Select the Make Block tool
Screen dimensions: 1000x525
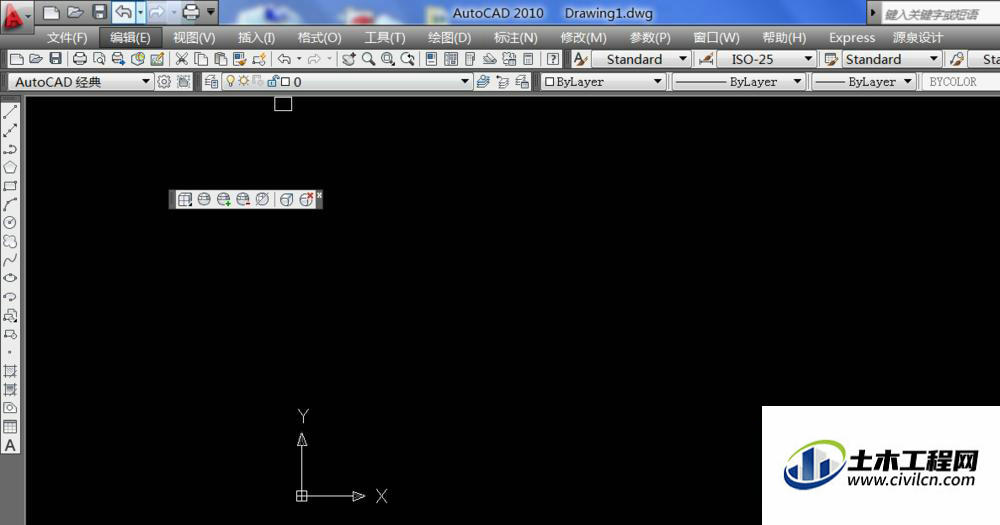[x=10, y=334]
